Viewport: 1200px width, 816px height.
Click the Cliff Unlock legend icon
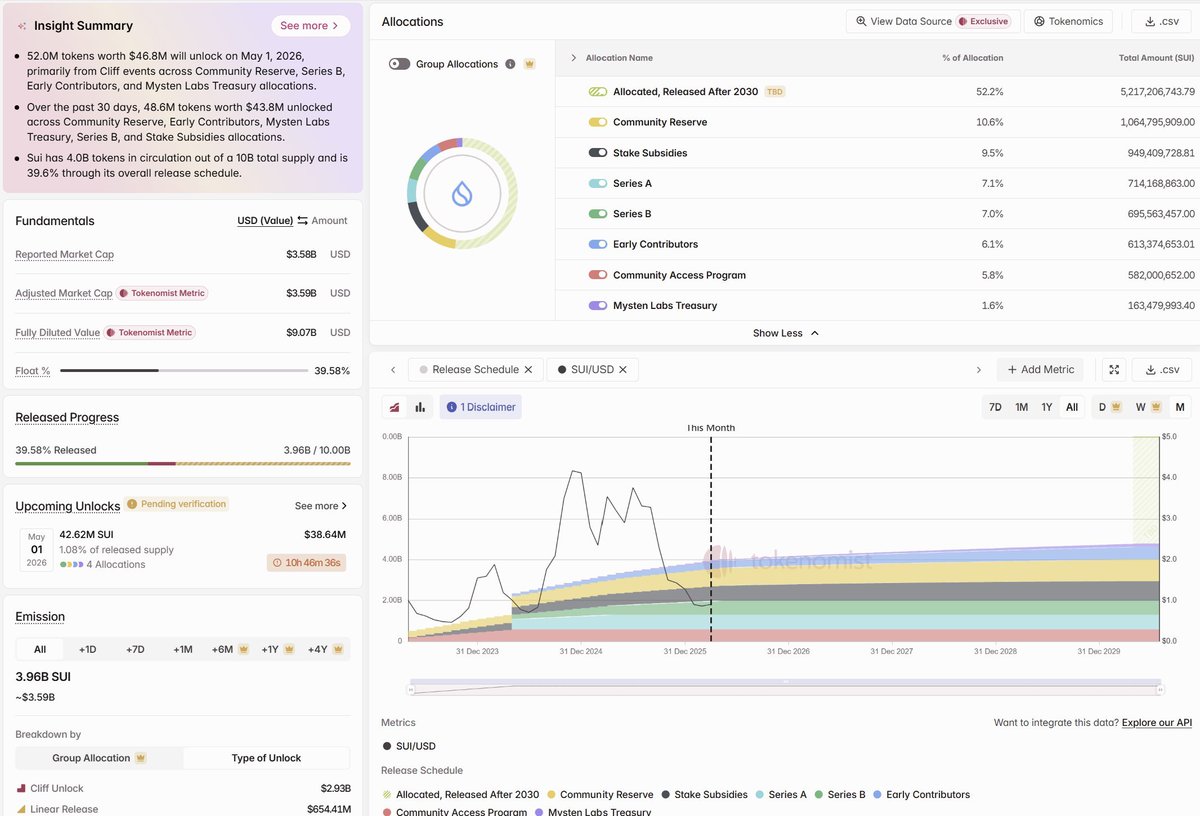(x=21, y=788)
